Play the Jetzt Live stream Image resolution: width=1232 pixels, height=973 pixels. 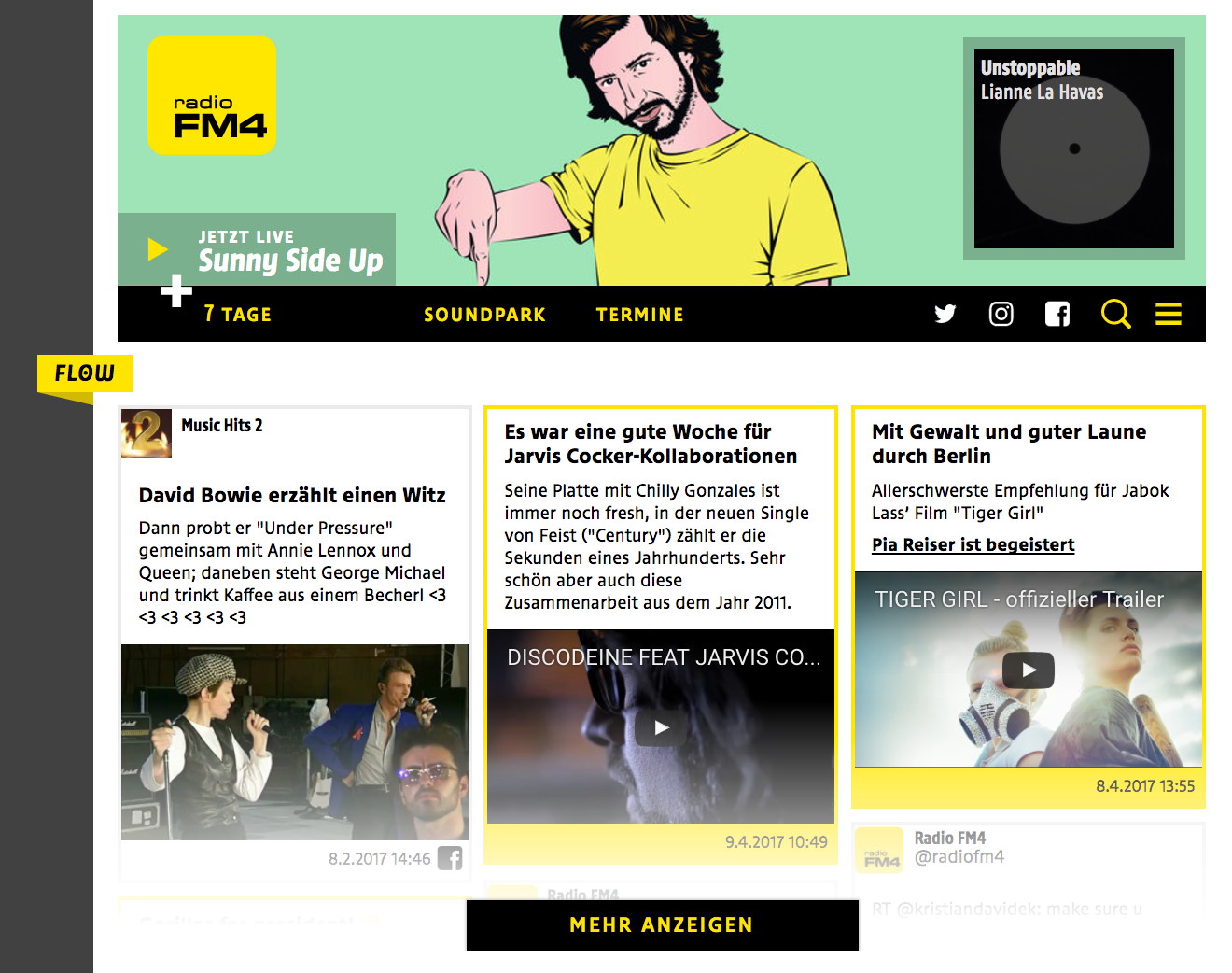point(158,249)
